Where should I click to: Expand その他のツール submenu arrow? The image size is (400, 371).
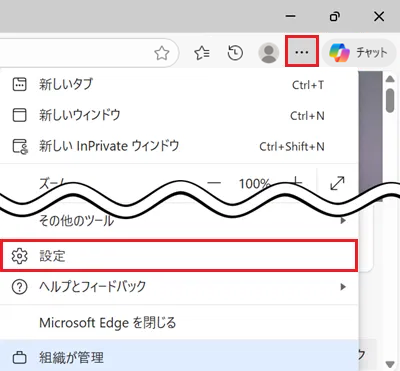pos(343,221)
